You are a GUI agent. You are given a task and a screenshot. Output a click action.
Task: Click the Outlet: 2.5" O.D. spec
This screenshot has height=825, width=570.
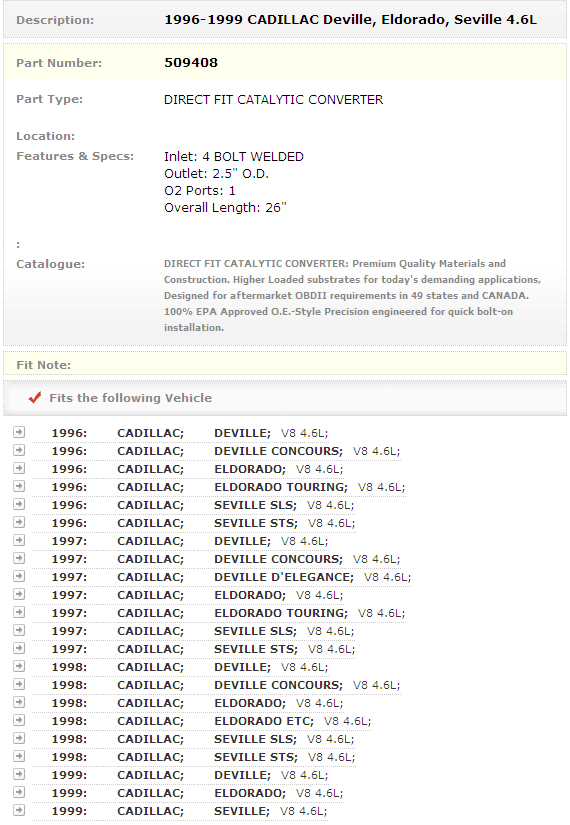coord(216,174)
